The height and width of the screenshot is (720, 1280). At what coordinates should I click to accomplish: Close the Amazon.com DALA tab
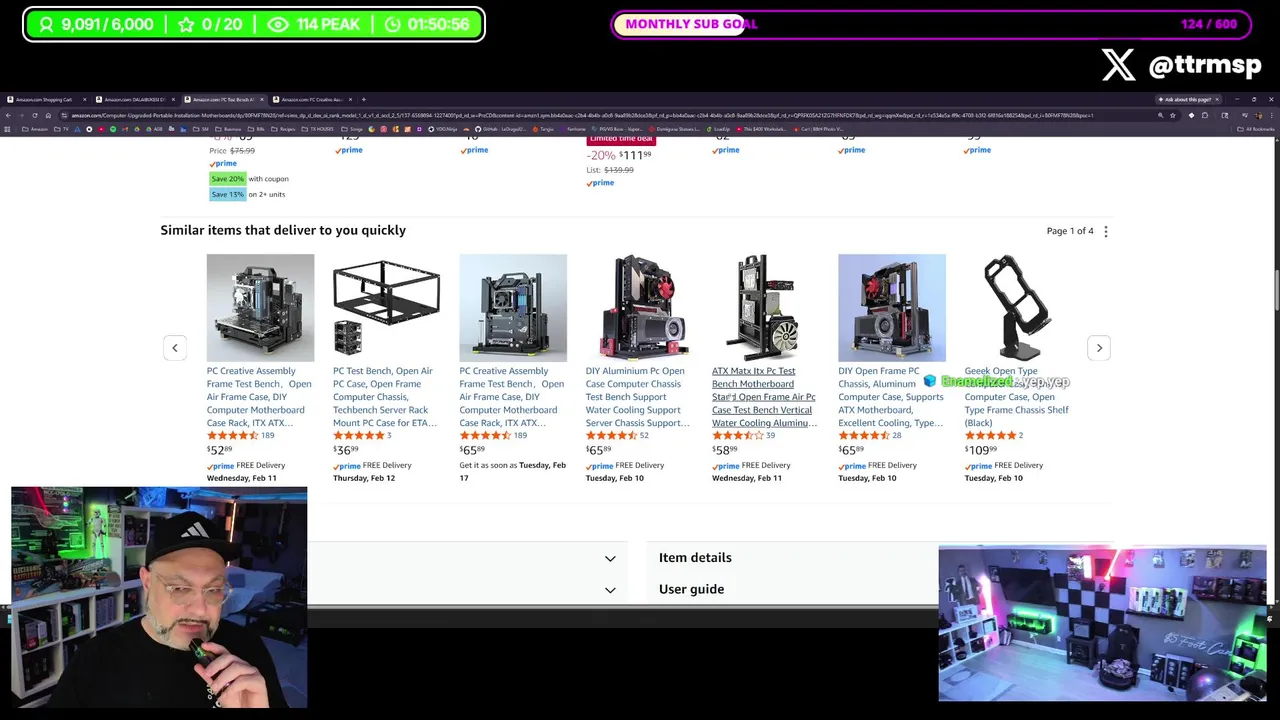[174, 99]
